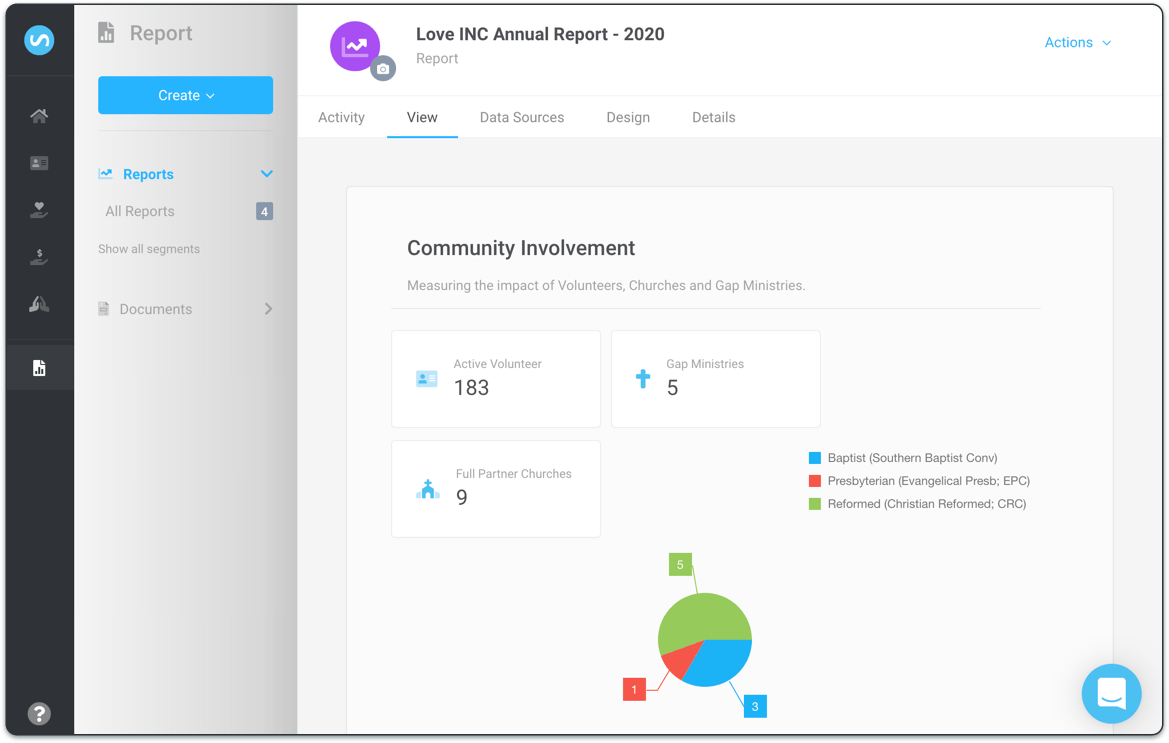Collapse the Reports section chevron

267,174
